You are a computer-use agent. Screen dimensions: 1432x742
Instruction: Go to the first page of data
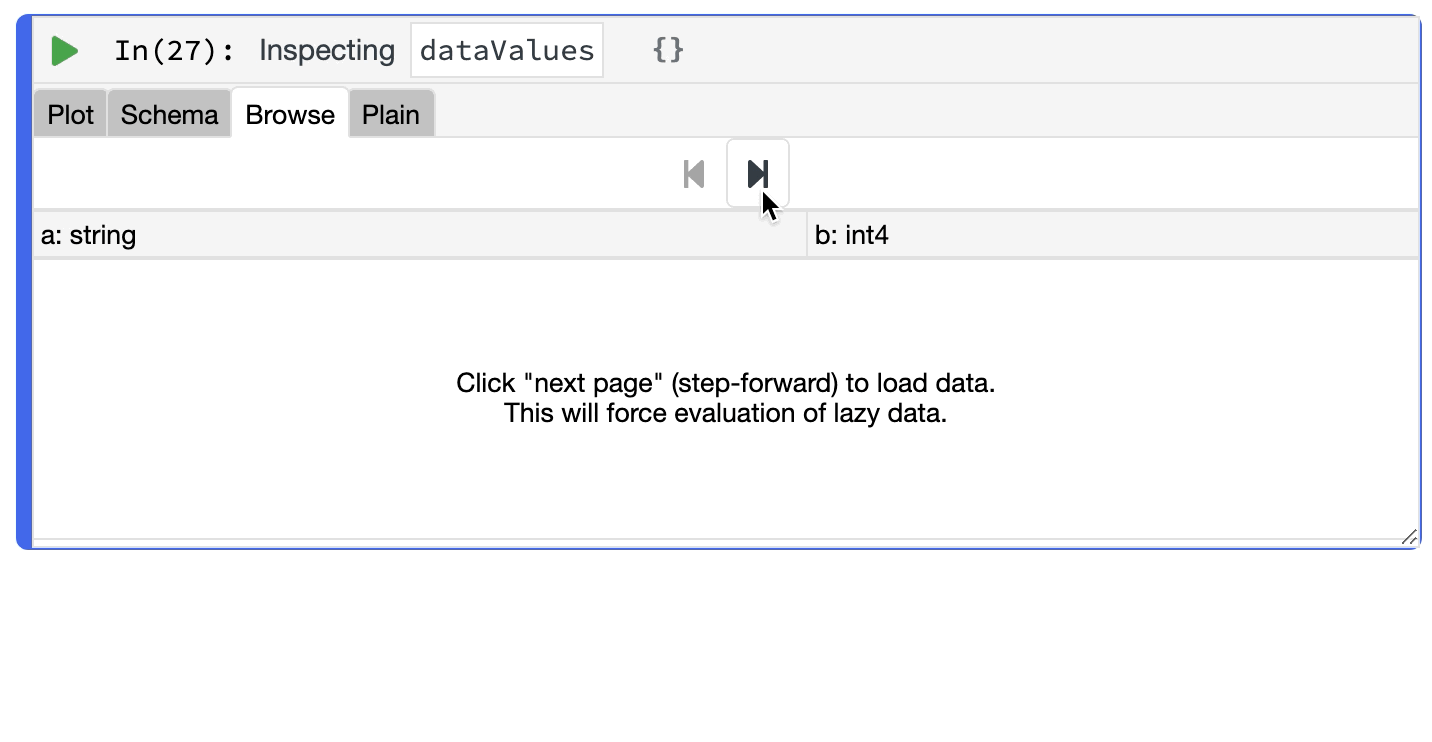click(x=694, y=174)
